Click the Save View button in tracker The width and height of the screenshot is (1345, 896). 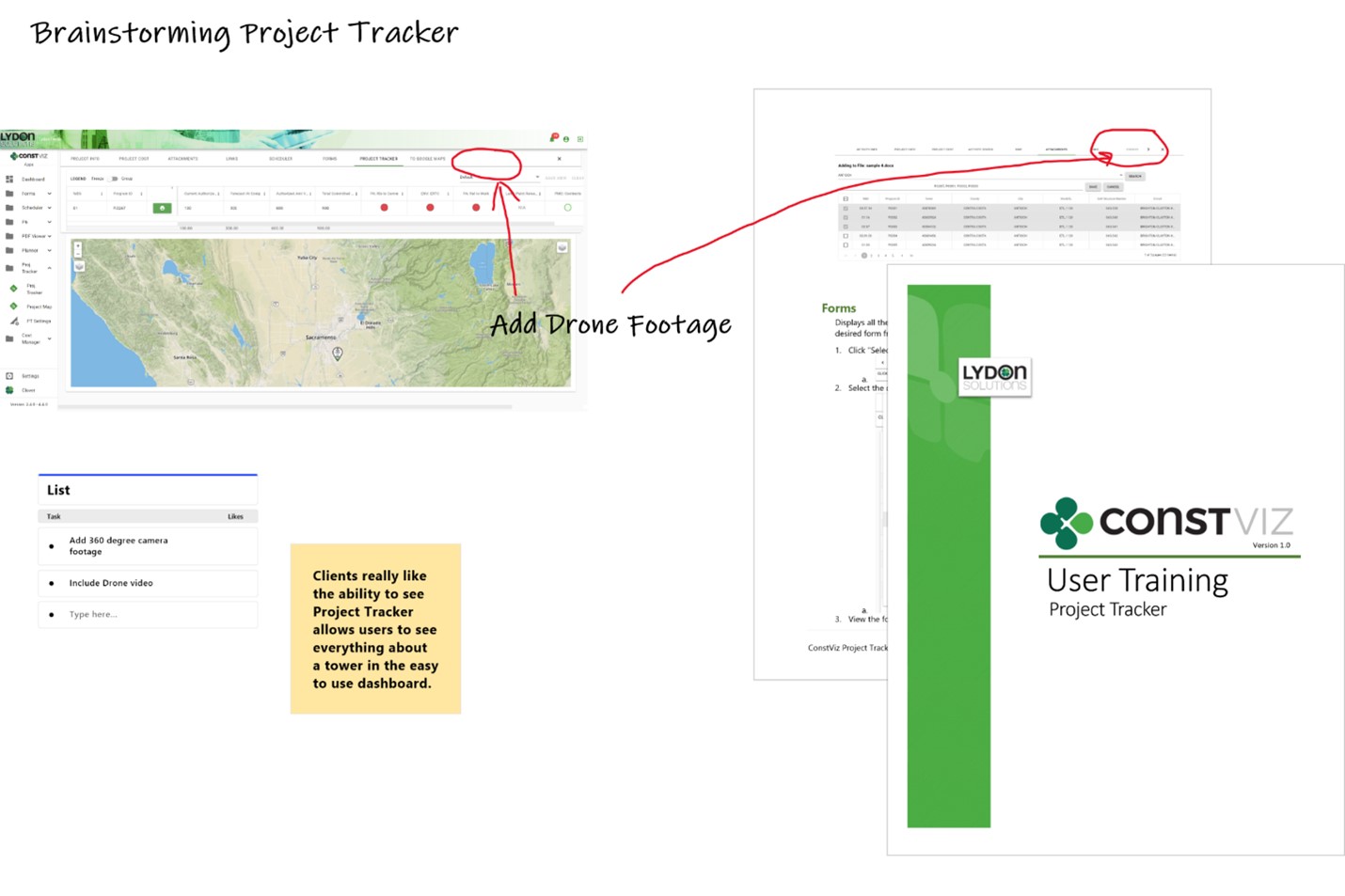[x=556, y=178]
